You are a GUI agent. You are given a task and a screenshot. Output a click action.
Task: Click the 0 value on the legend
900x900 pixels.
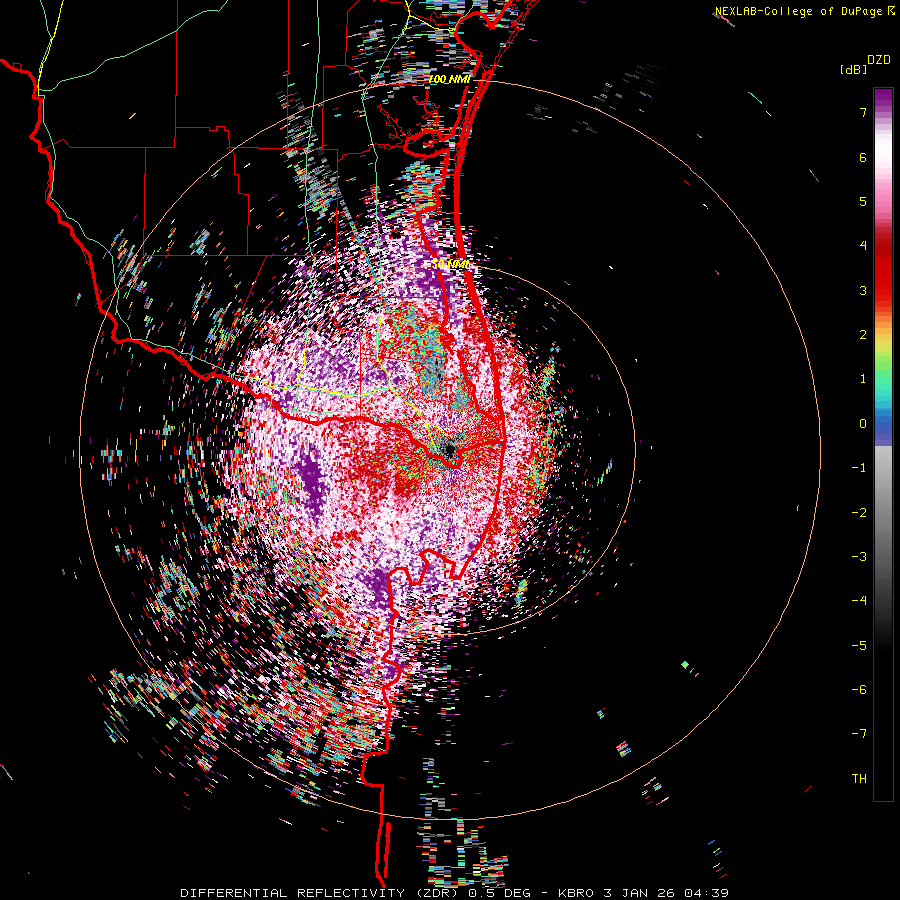tap(863, 424)
